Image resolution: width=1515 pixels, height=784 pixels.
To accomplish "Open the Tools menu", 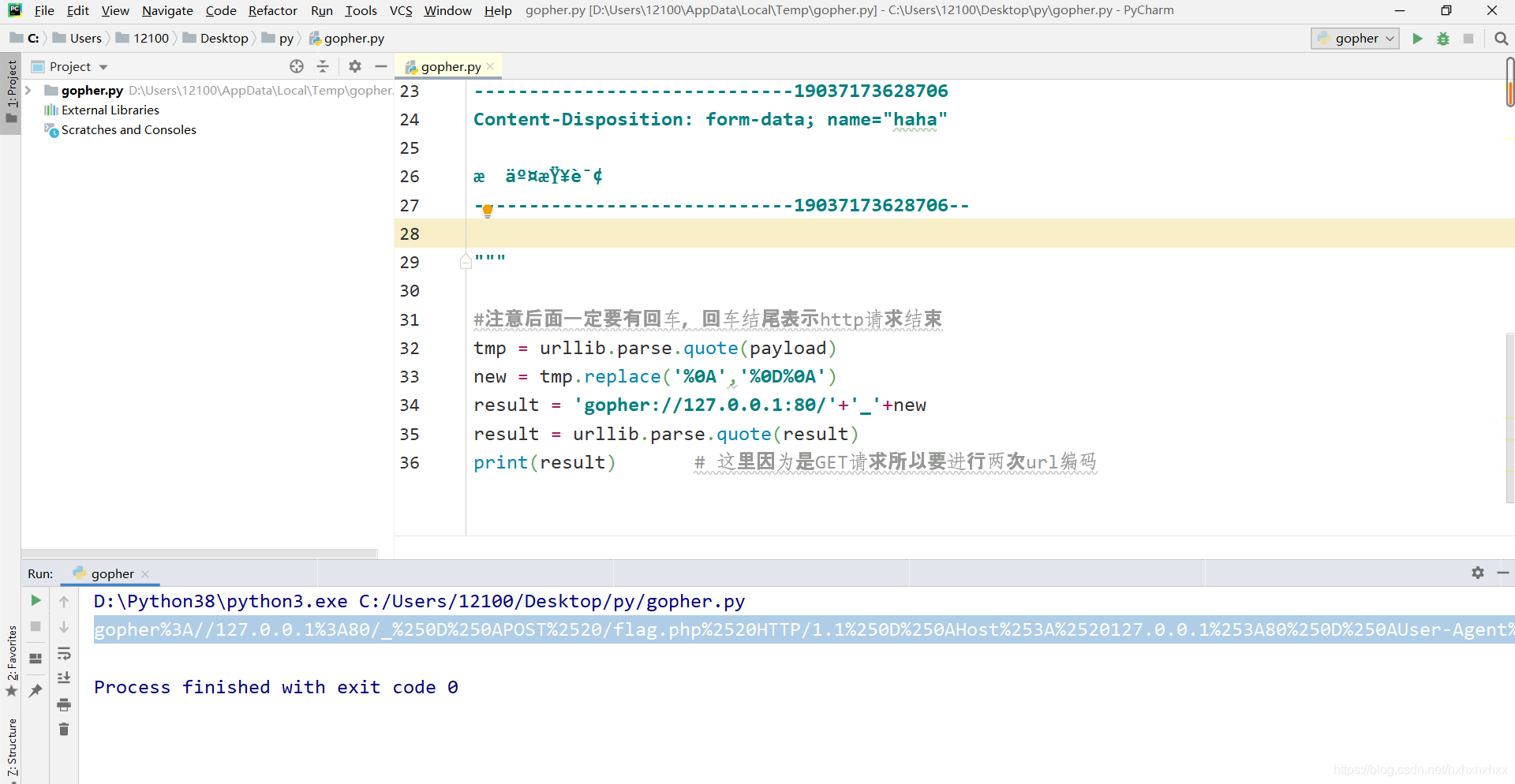I will 361,10.
